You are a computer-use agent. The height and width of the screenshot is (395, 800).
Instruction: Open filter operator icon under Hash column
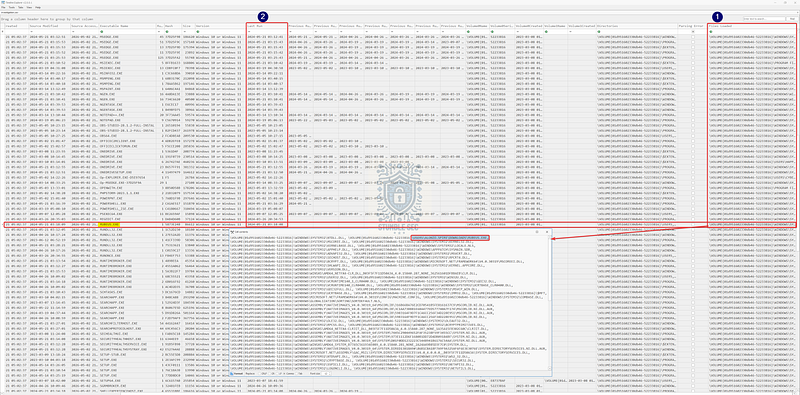click(x=167, y=32)
